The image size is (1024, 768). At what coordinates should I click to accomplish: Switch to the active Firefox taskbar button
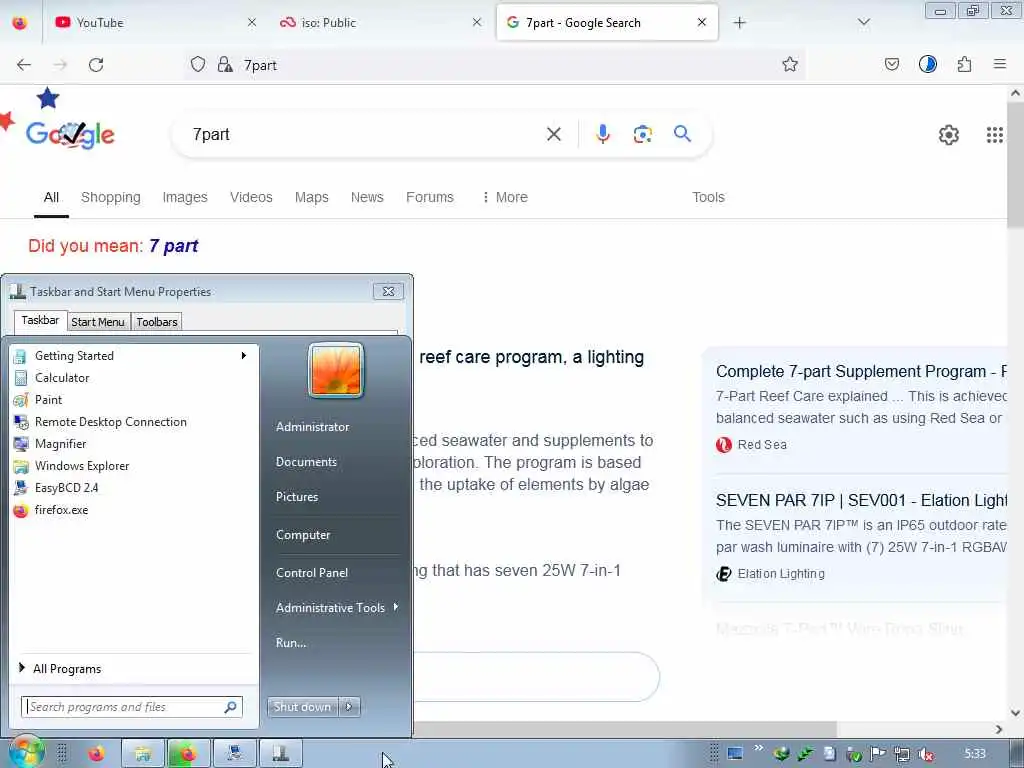click(x=189, y=754)
